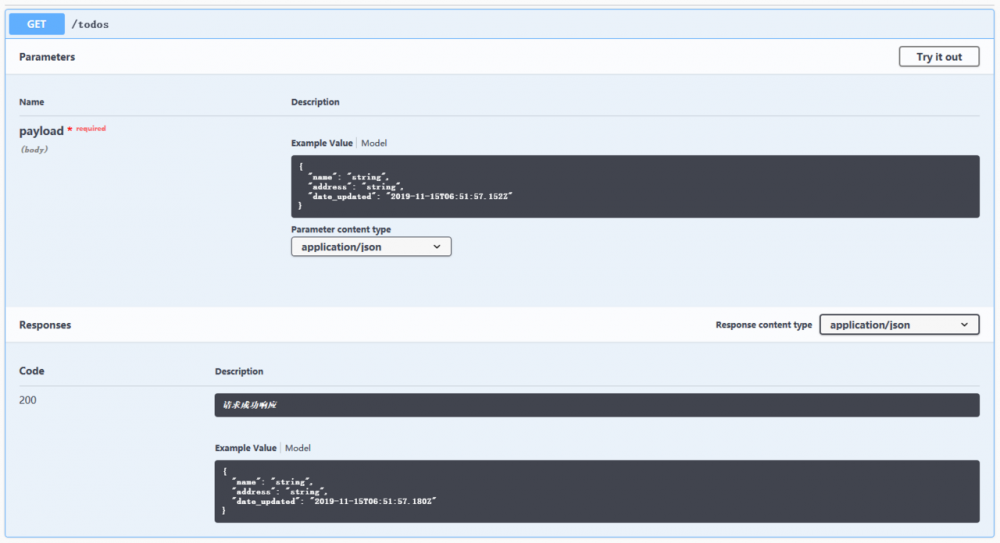Screen dimensions: 1000x543
Task: Click the blue GET method badge
Action: [37, 24]
